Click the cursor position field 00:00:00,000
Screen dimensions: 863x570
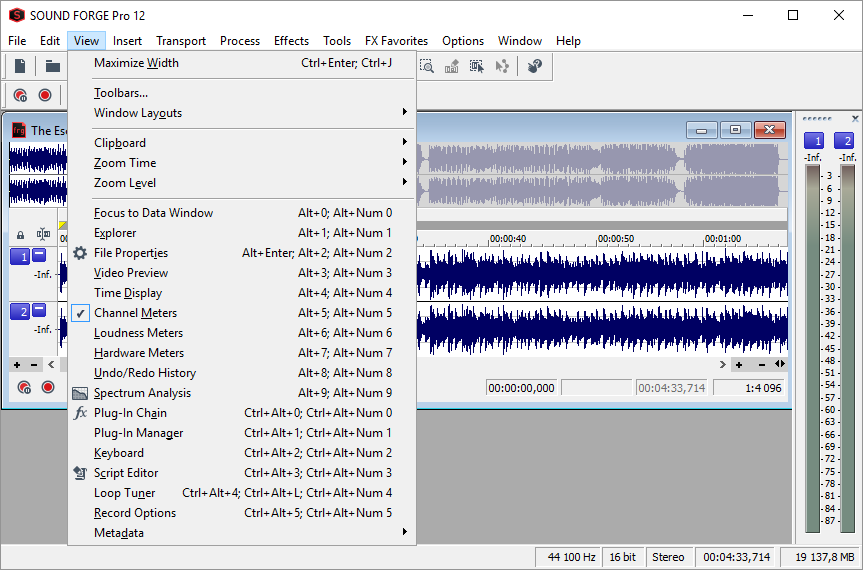coord(521,388)
